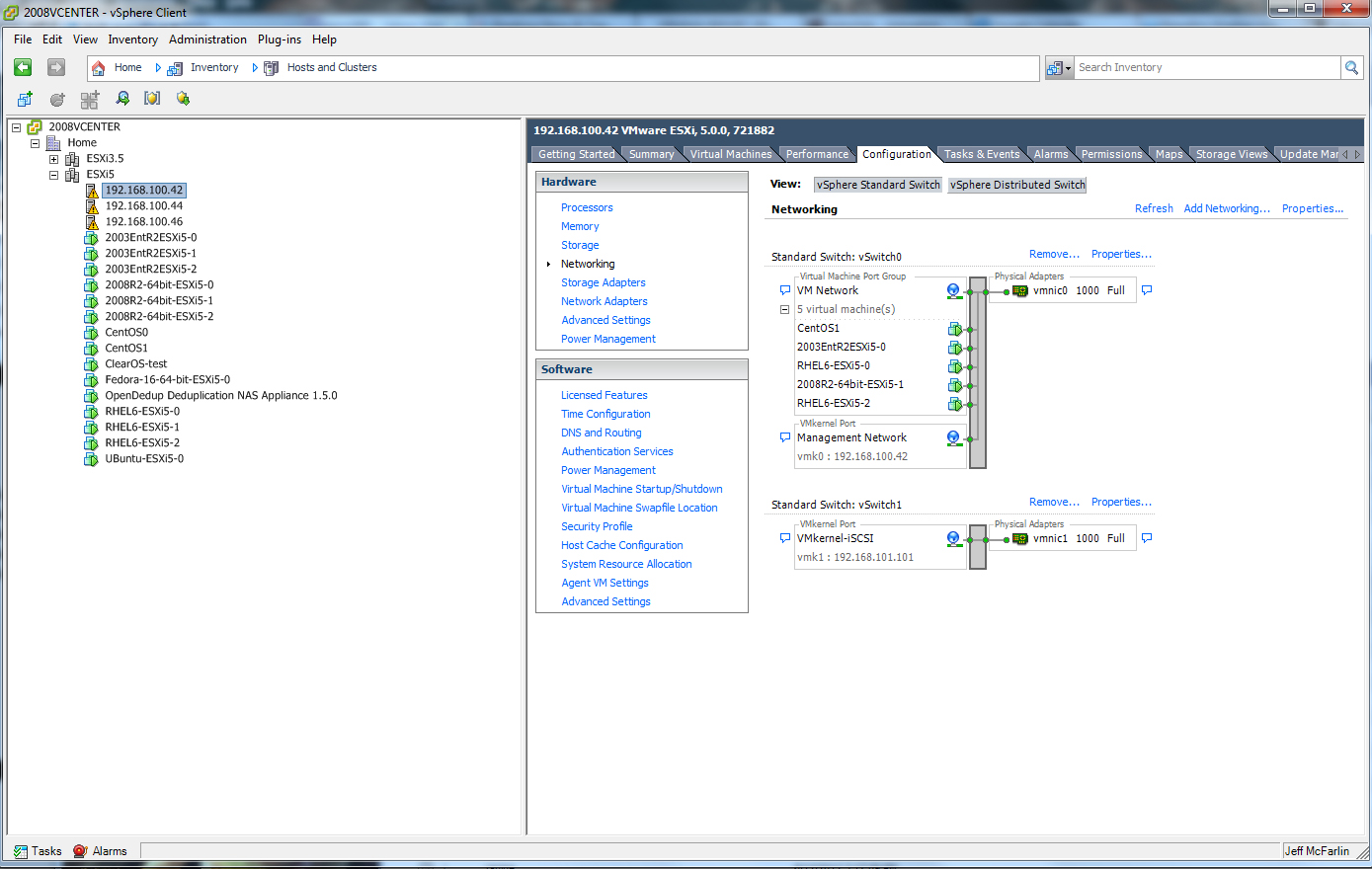This screenshot has width=1372, height=869.
Task: Click the fourth toolbar icon with magnifier
Action: coord(122,99)
